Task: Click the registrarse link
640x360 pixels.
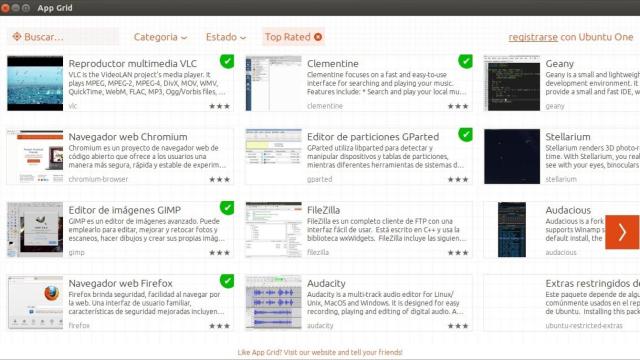Action: pos(533,37)
